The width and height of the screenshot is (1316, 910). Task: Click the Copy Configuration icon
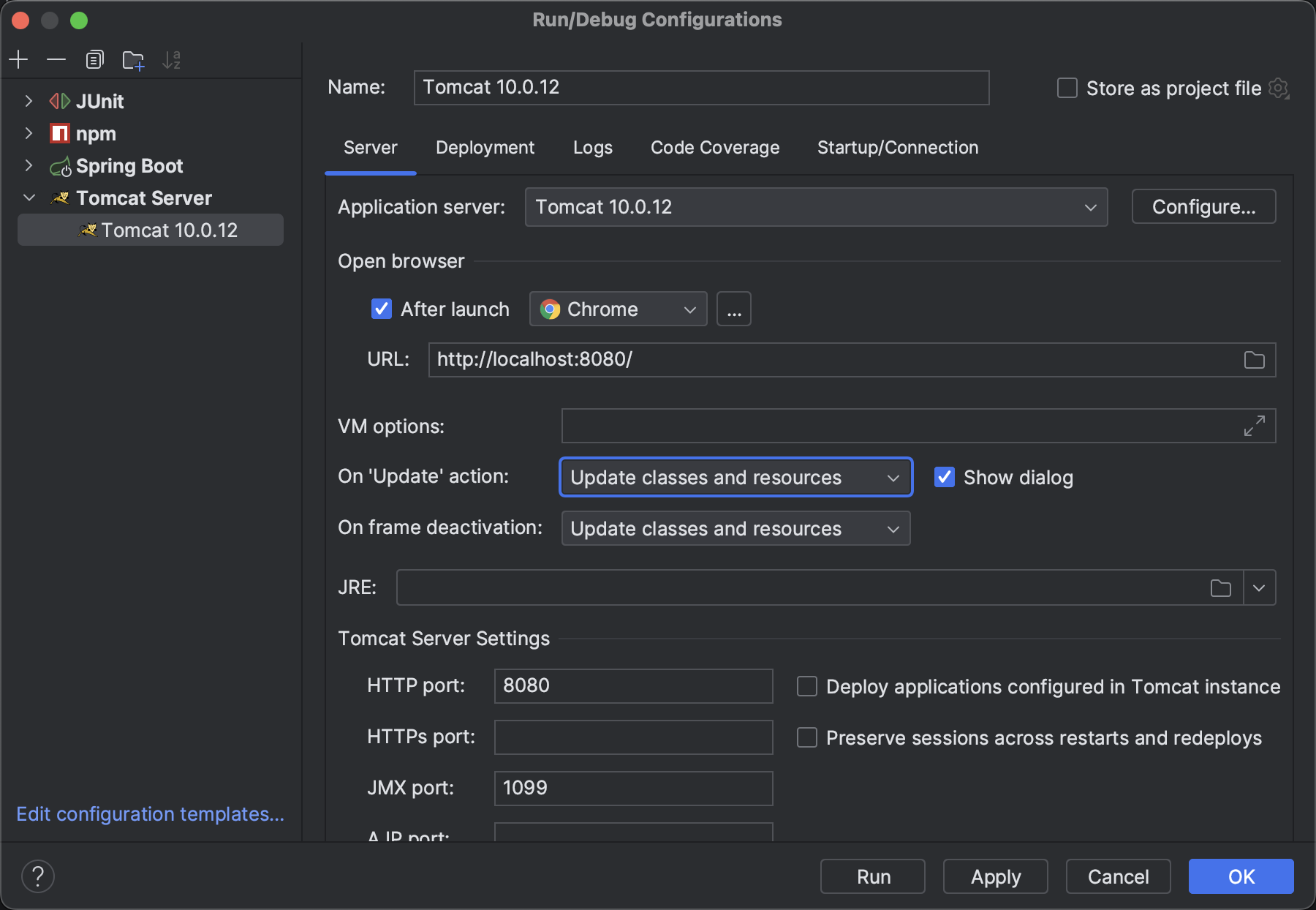coord(94,59)
